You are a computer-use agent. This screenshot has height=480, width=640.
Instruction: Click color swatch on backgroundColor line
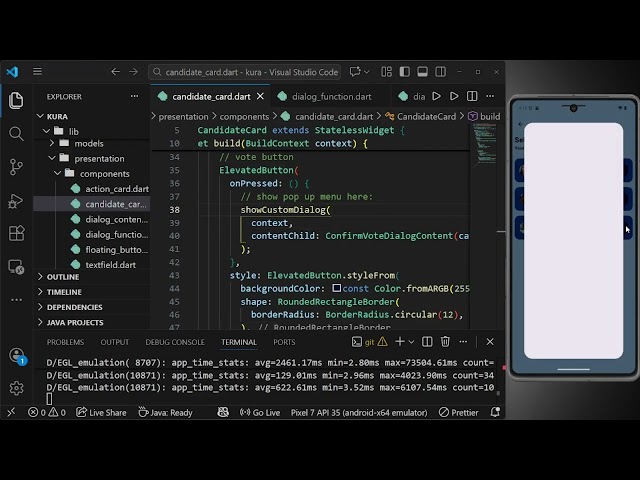tap(336, 288)
